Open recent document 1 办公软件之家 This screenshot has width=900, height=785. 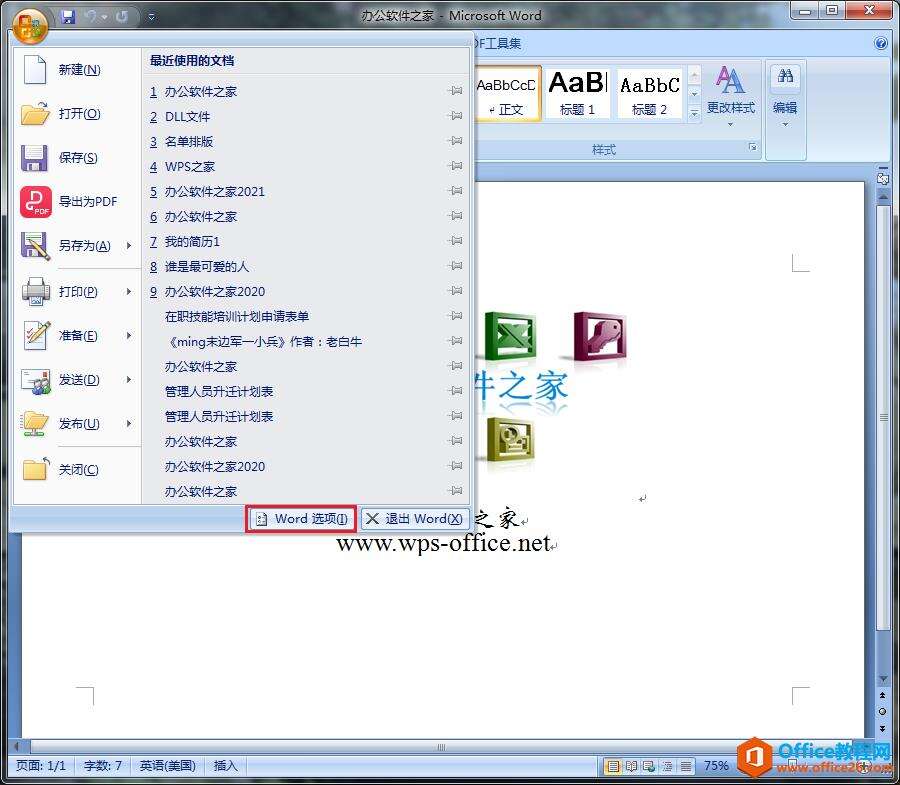[307, 91]
